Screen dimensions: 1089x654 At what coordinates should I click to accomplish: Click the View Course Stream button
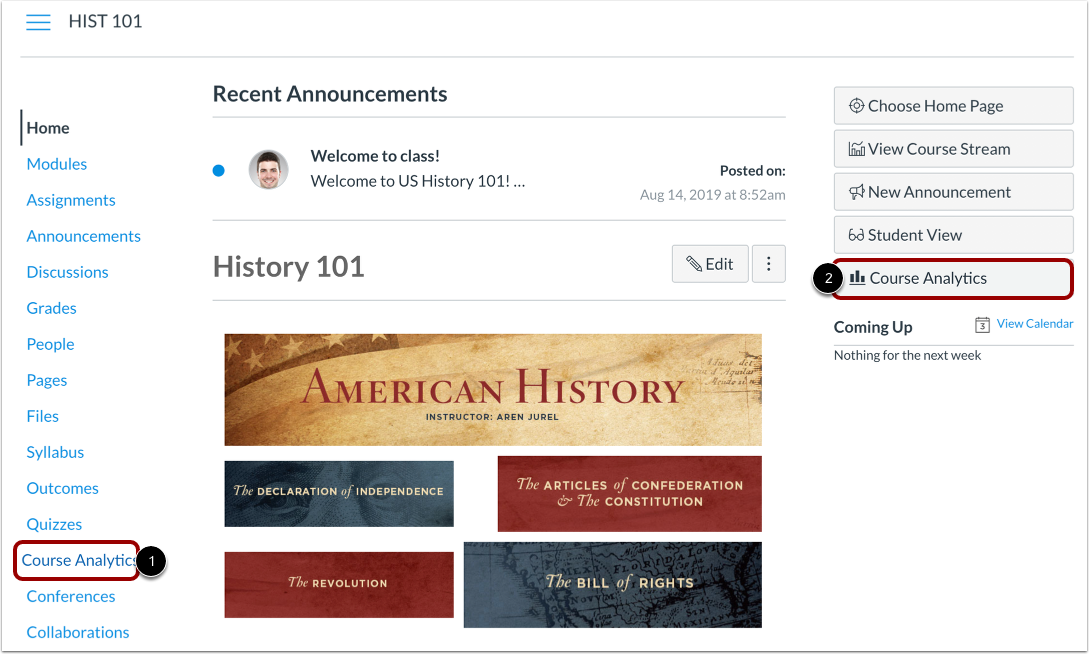point(954,149)
